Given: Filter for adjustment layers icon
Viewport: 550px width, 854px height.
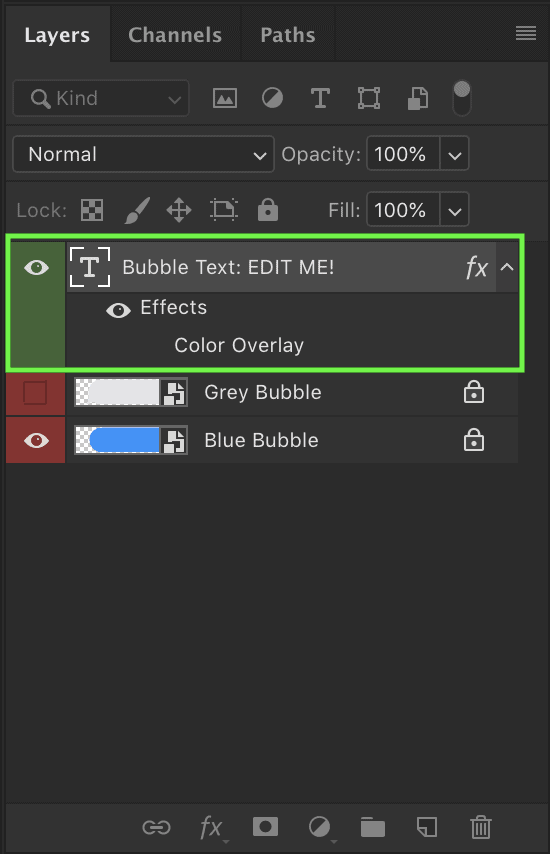Looking at the screenshot, I should click(x=272, y=99).
